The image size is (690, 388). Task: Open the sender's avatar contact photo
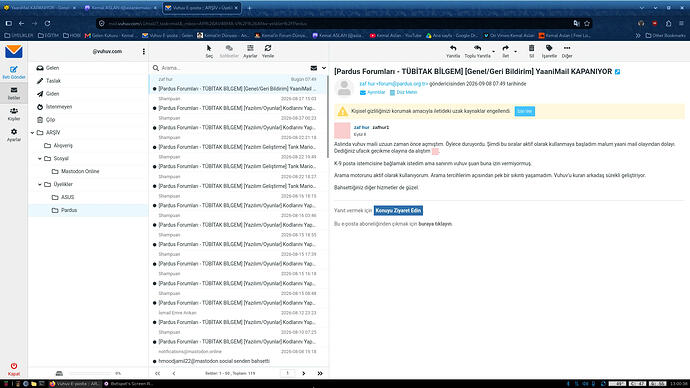click(344, 88)
